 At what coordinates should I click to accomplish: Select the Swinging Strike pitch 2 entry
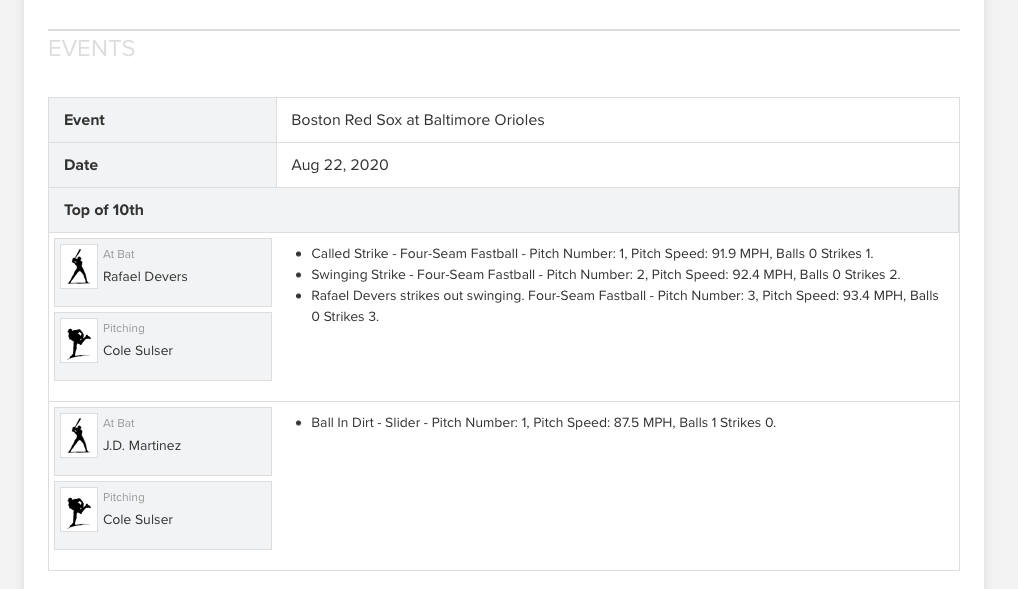605,275
